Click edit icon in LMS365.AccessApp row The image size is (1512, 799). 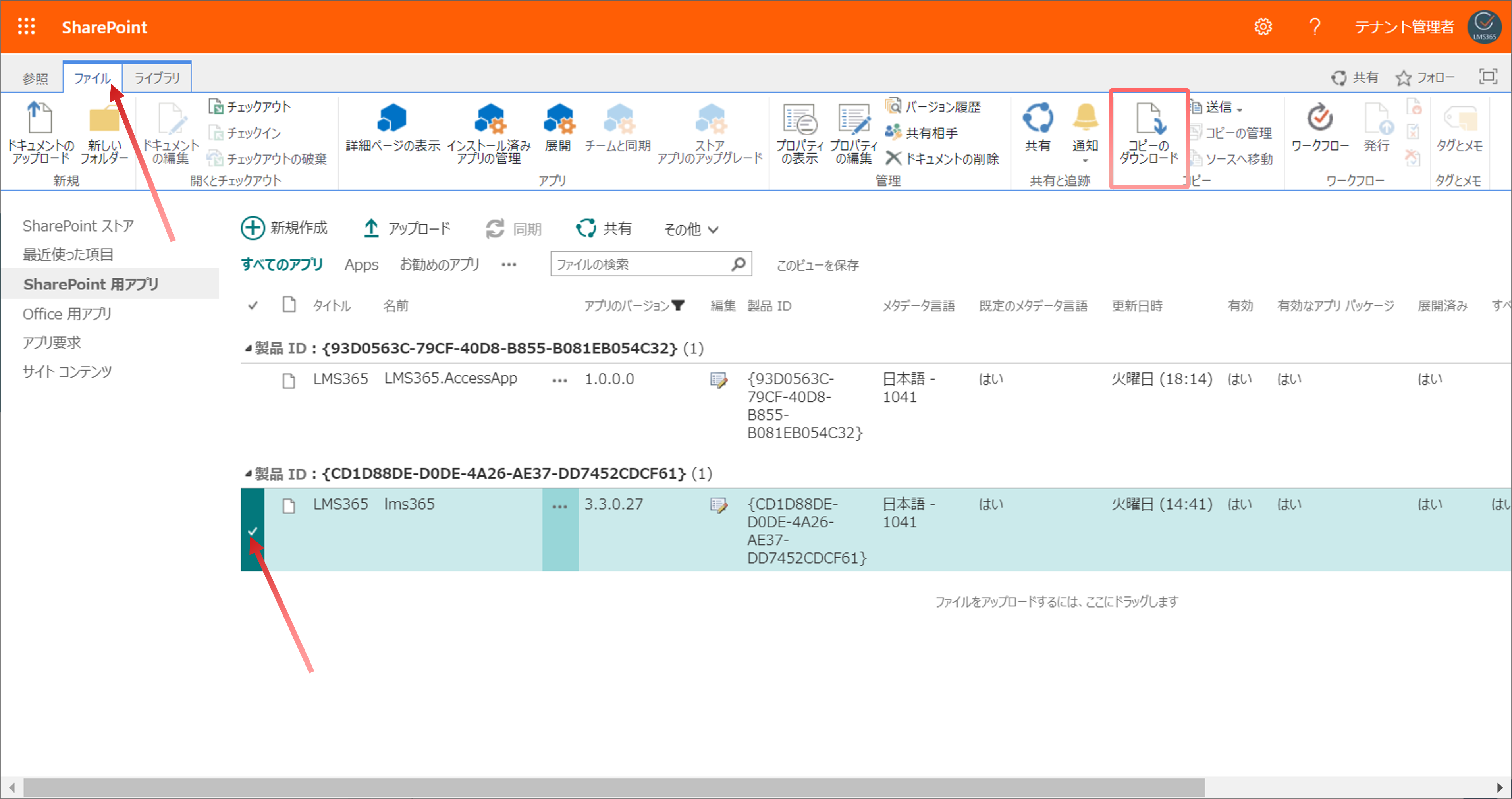coord(718,380)
